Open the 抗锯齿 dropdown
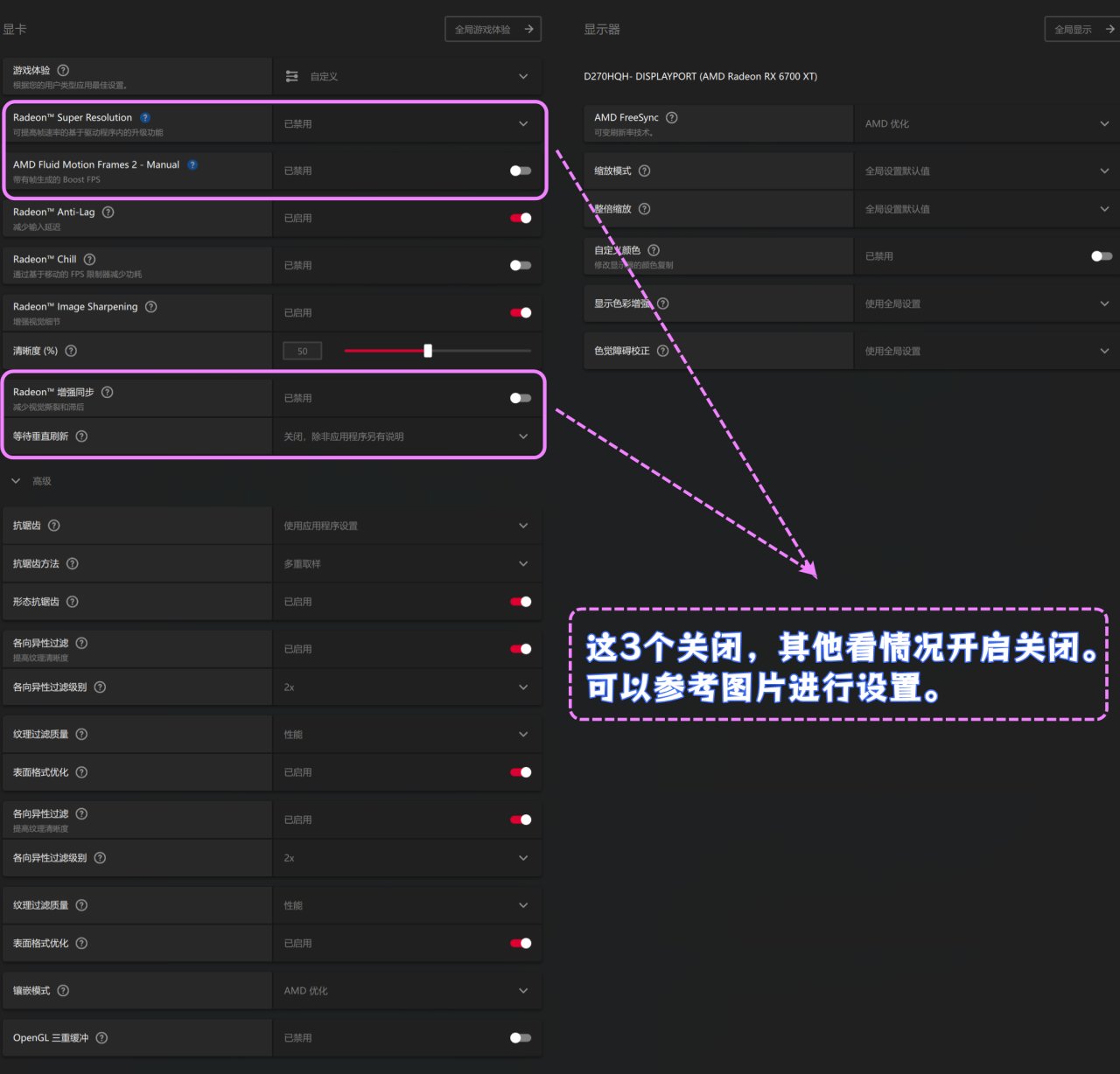The height and width of the screenshot is (1074, 1120). (407, 526)
